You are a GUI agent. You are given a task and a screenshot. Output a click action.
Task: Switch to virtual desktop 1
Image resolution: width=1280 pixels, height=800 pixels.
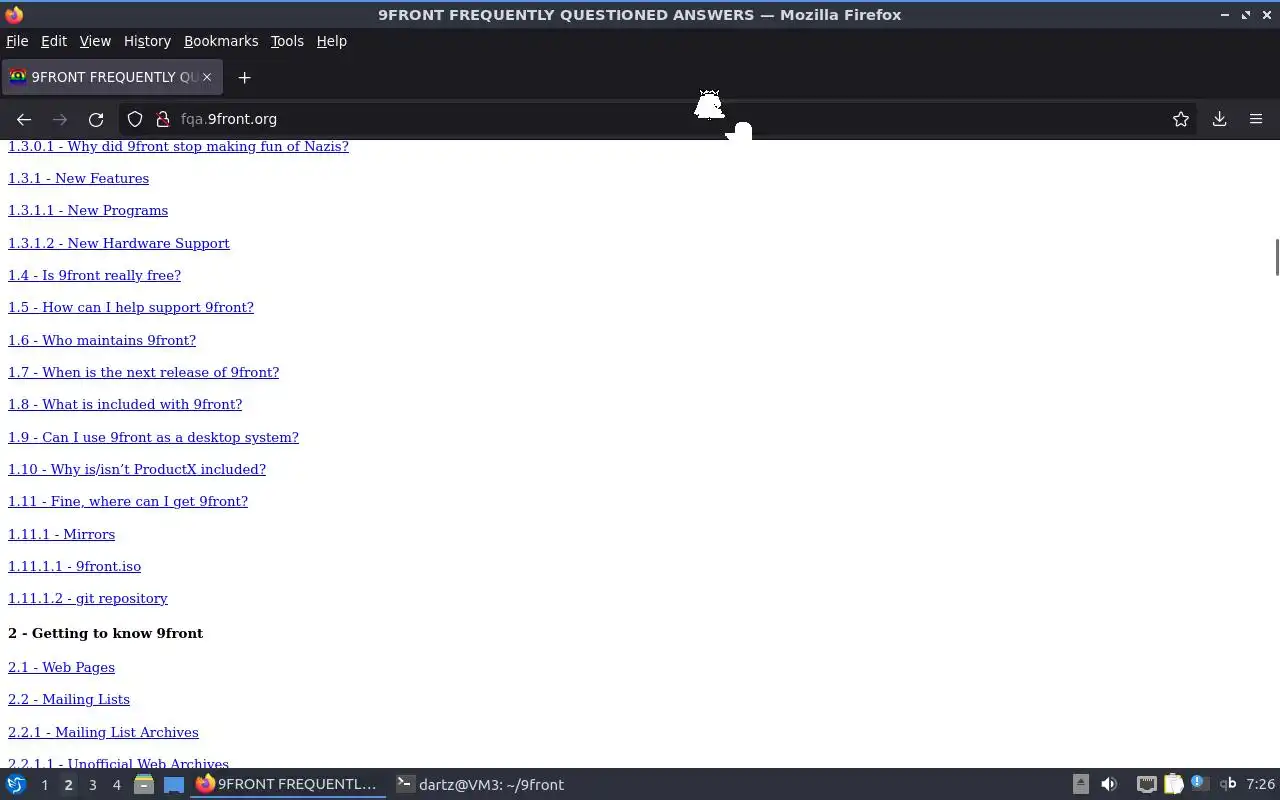tap(44, 785)
